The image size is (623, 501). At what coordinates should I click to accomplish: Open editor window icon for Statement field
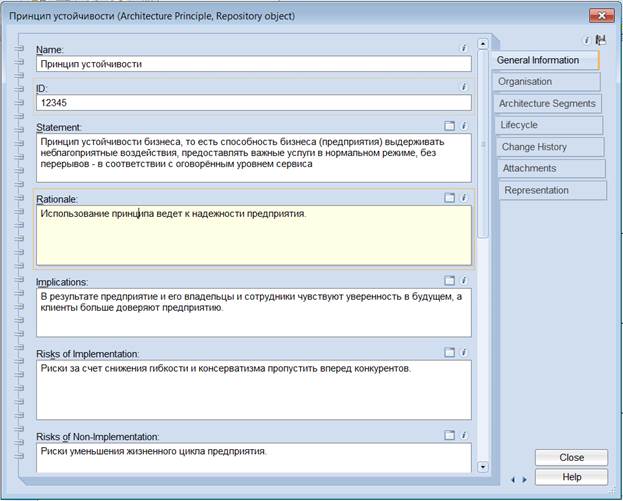click(449, 126)
